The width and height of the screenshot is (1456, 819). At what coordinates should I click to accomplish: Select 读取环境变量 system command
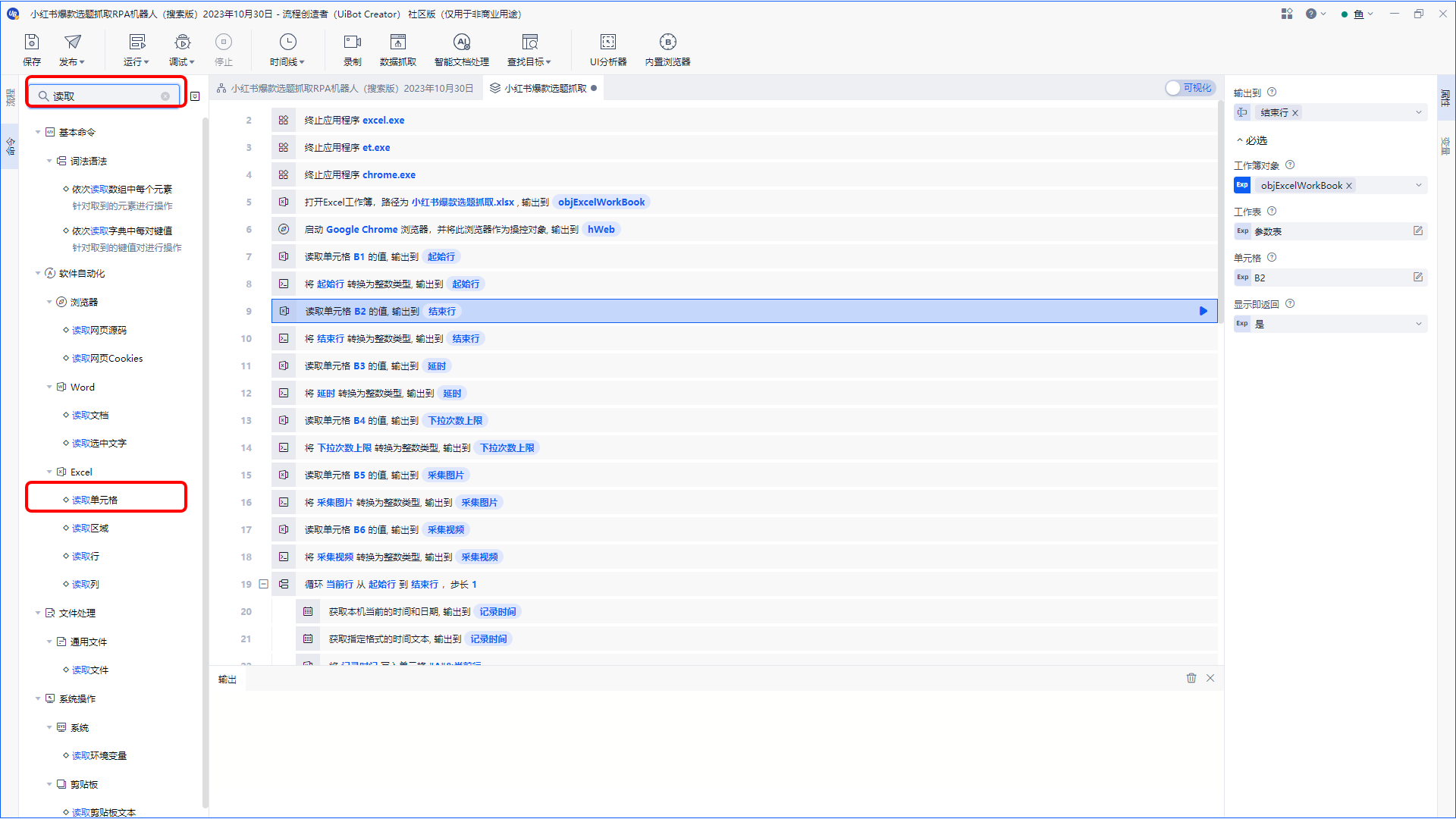pos(99,755)
